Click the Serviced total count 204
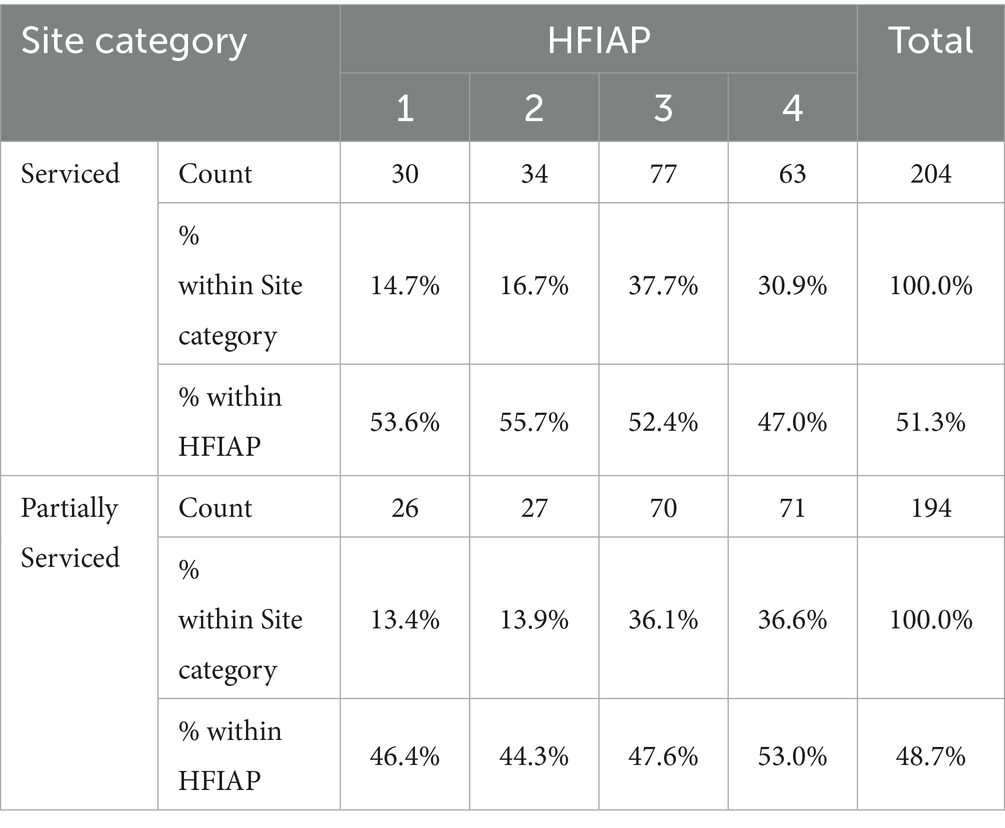The image size is (1005, 828). click(x=931, y=172)
